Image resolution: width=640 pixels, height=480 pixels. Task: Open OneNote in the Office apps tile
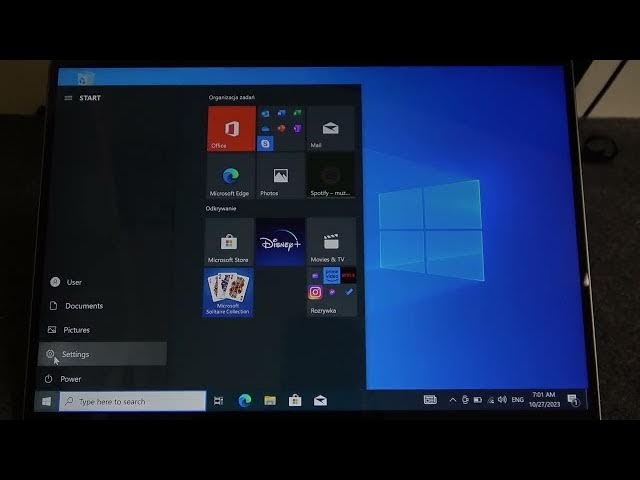(x=298, y=129)
